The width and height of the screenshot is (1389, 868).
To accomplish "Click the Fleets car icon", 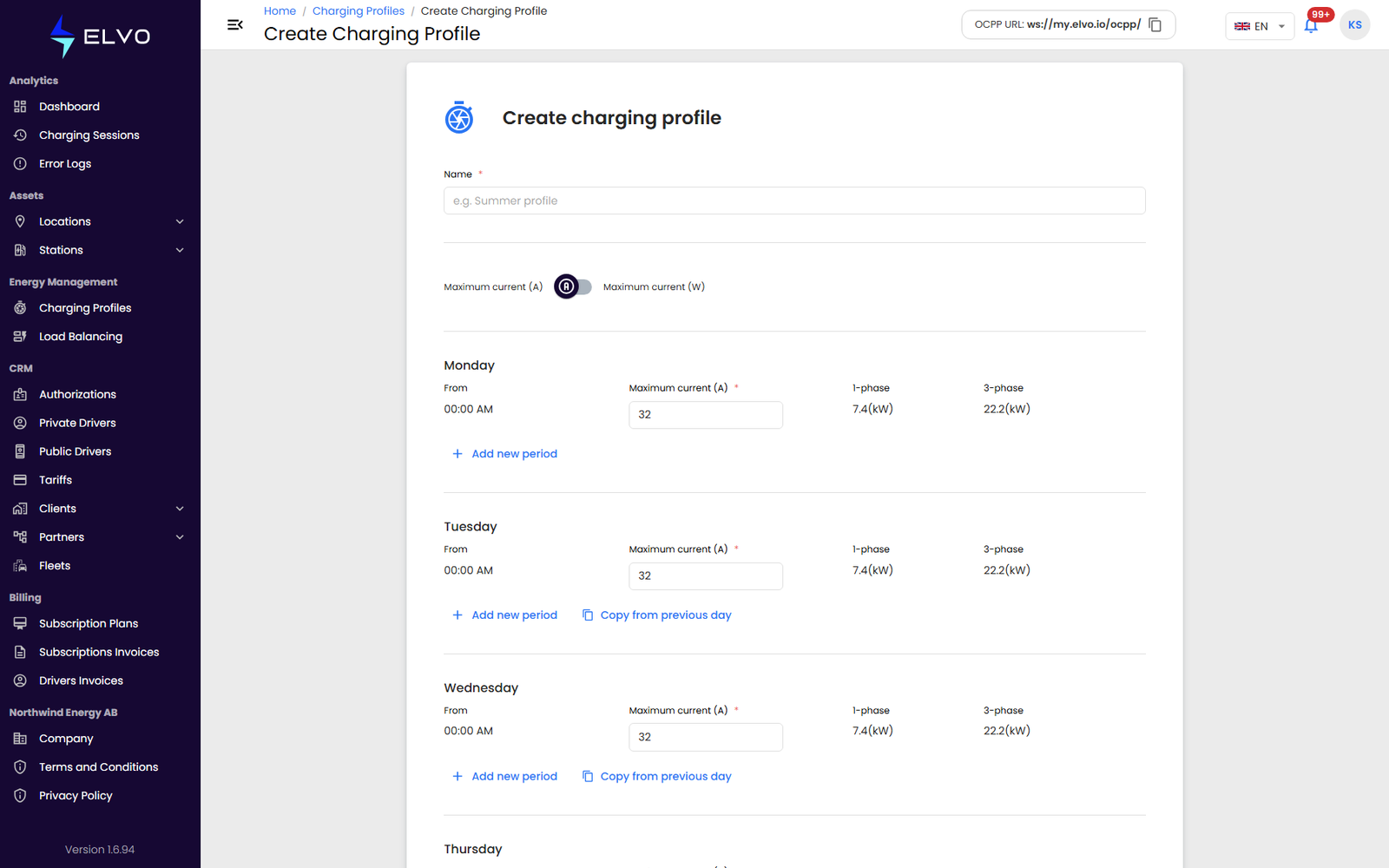I will [20, 566].
